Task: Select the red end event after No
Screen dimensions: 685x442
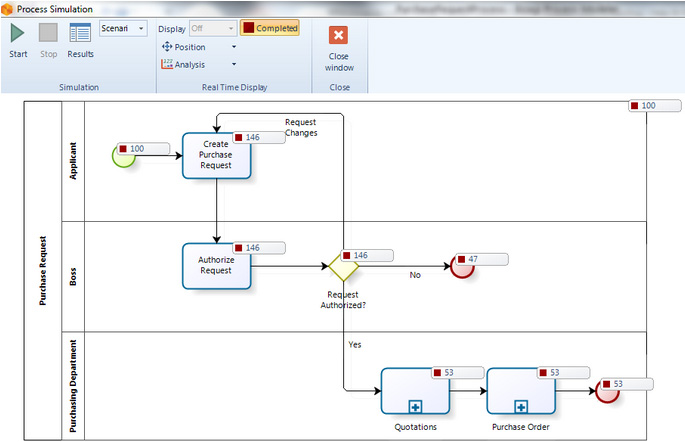Action: click(x=462, y=266)
